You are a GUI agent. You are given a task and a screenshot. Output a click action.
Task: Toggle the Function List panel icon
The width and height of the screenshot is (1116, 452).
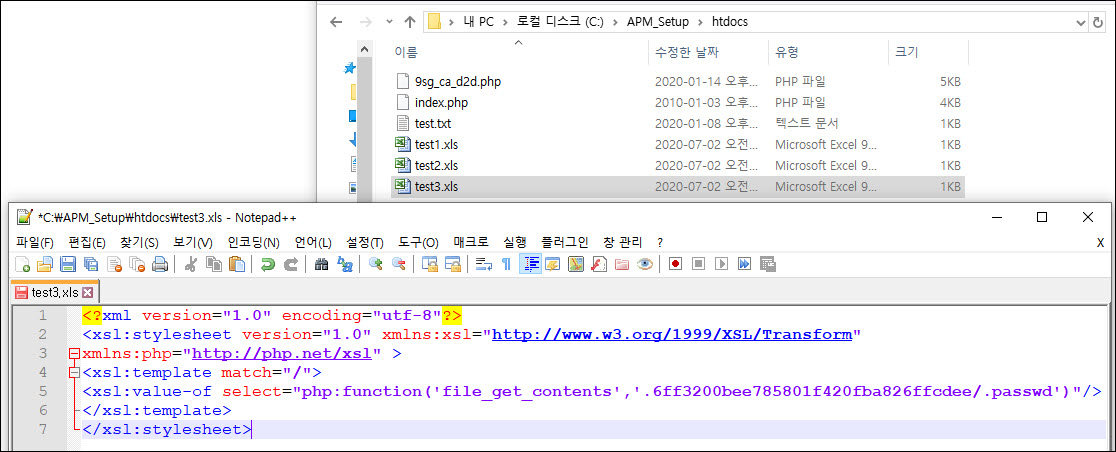(599, 265)
